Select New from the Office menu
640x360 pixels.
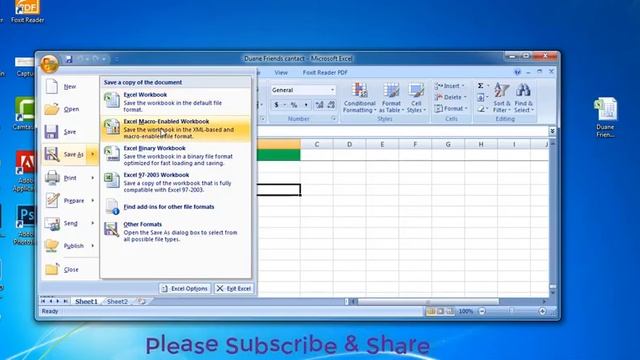[x=70, y=87]
